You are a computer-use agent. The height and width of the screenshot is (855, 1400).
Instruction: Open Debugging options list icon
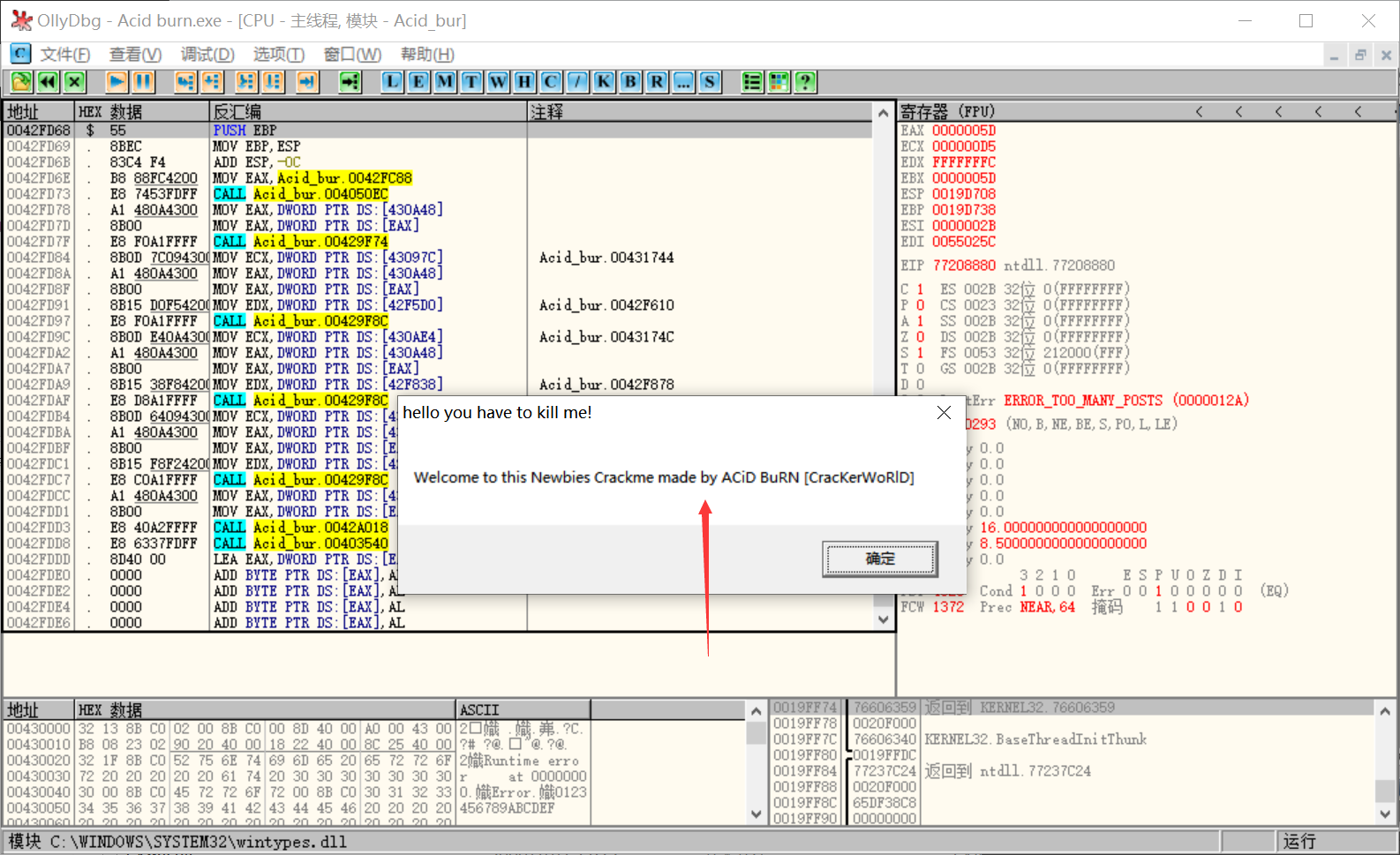(752, 82)
